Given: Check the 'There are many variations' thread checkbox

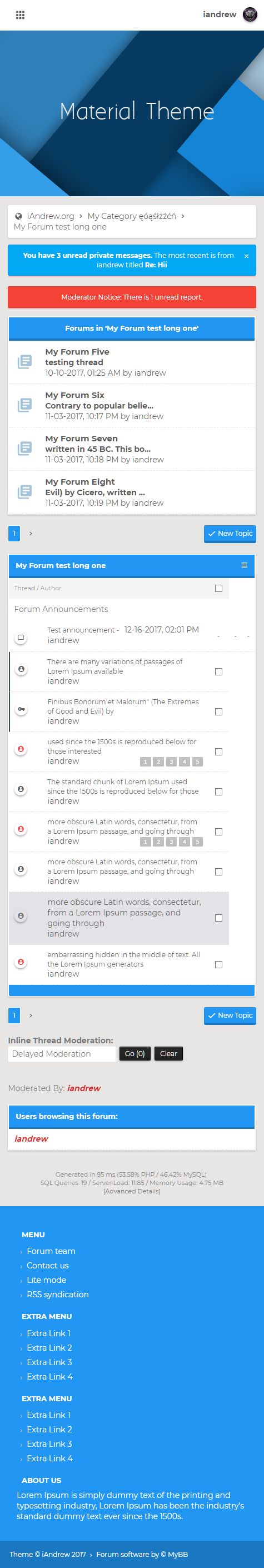Looking at the screenshot, I should point(219,671).
